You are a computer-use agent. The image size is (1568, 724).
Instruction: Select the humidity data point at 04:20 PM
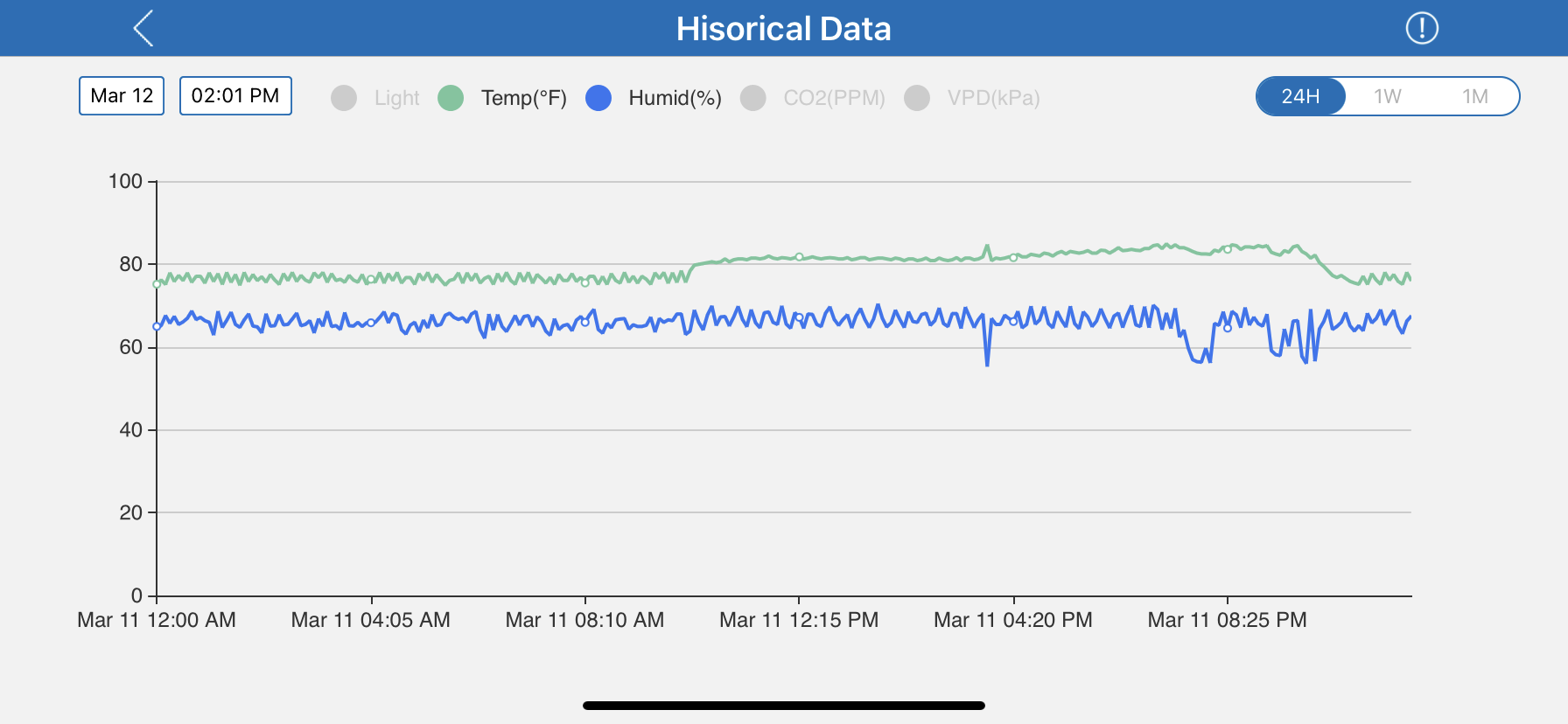(1013, 321)
